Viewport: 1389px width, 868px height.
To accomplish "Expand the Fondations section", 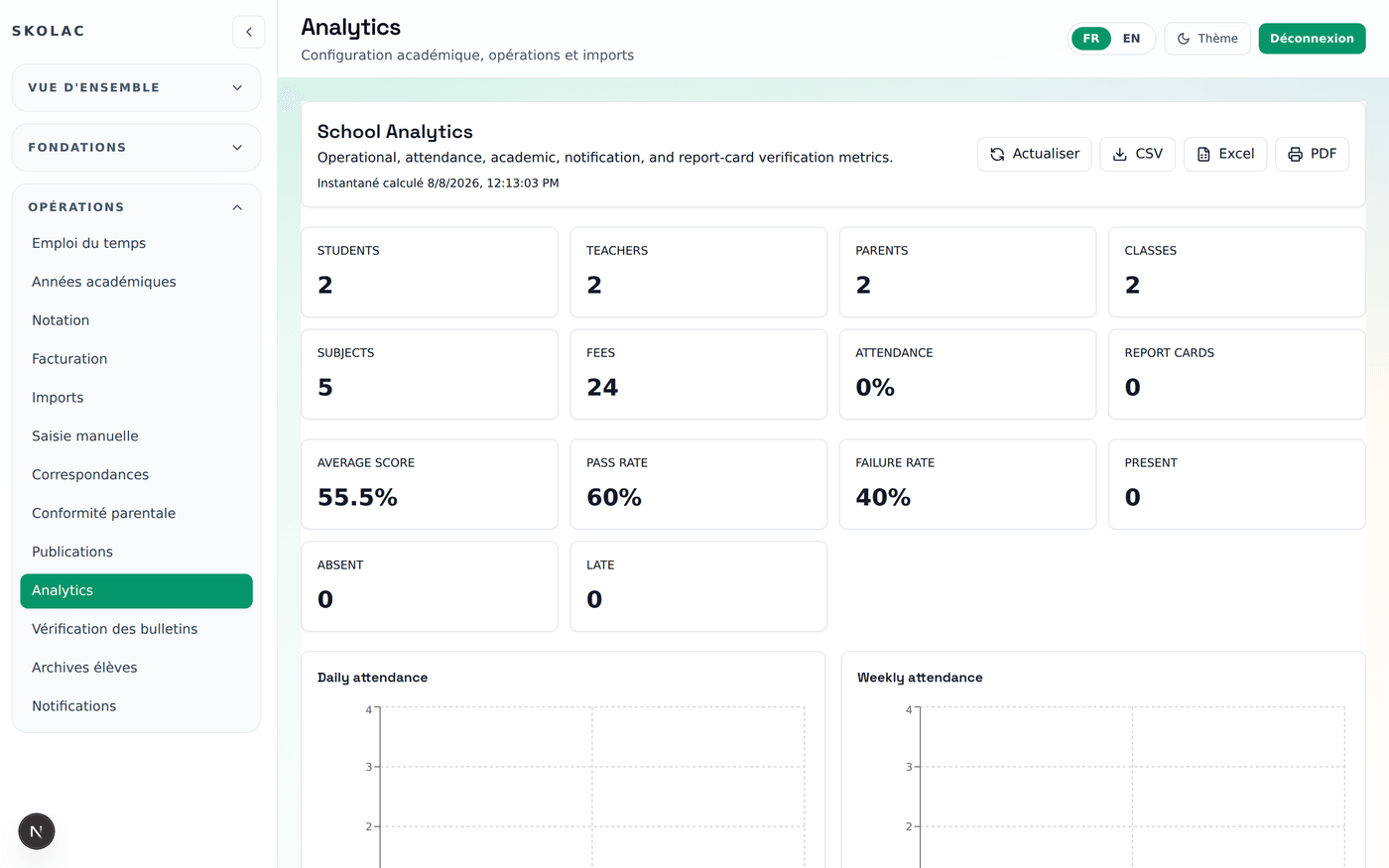I will [x=136, y=147].
